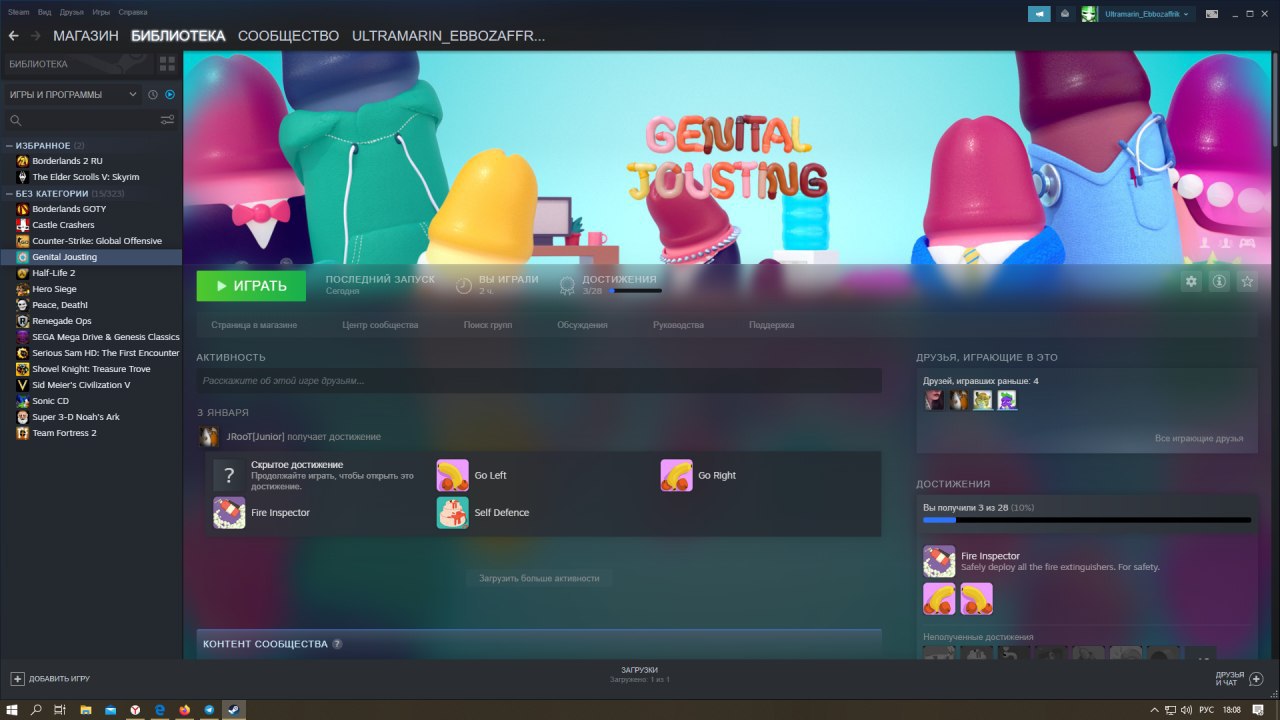Click achievements progress bar in header
The height and width of the screenshot is (720, 1280).
click(x=635, y=291)
